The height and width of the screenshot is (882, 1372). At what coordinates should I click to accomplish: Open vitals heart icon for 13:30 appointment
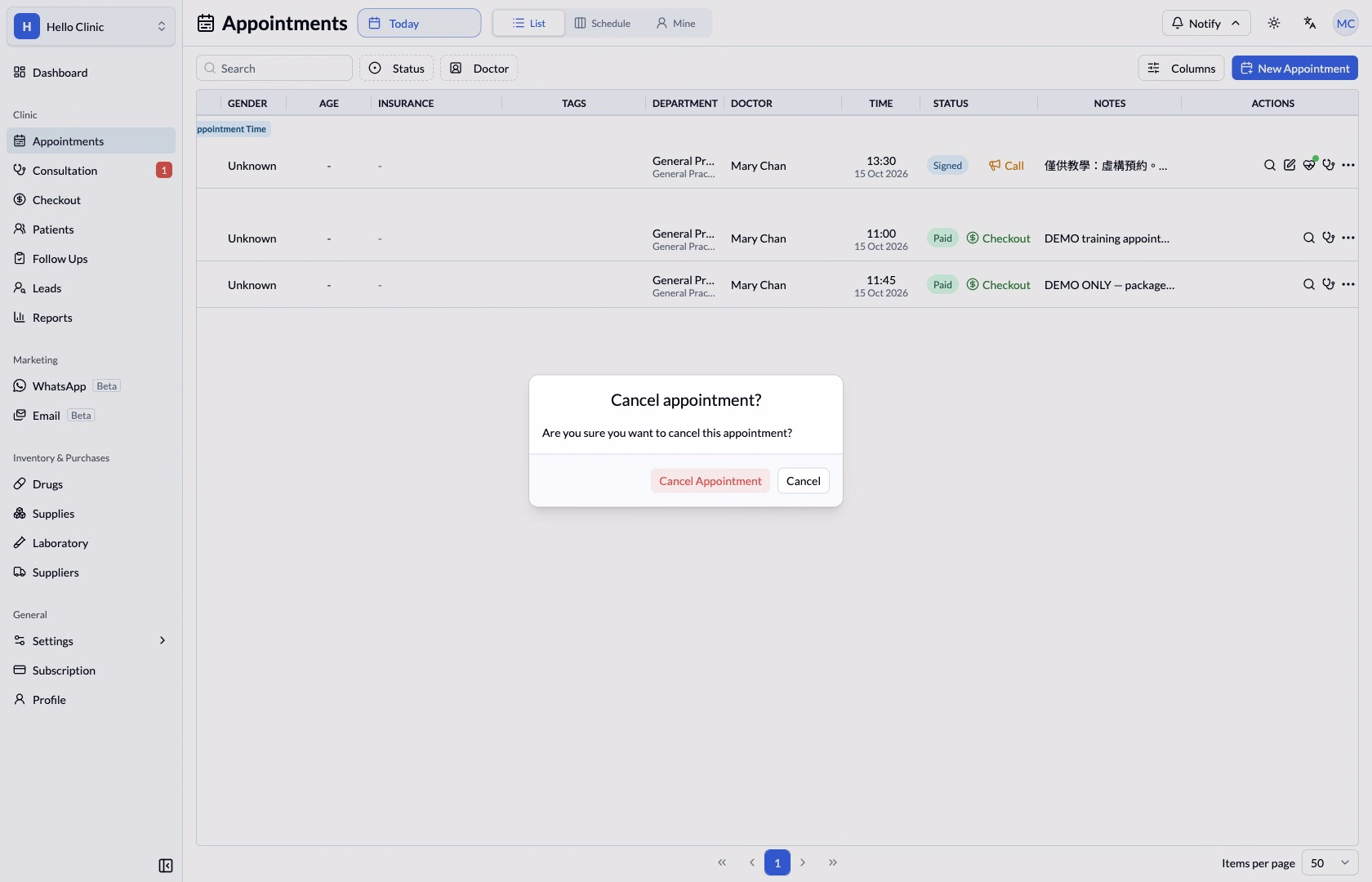[1309, 165]
